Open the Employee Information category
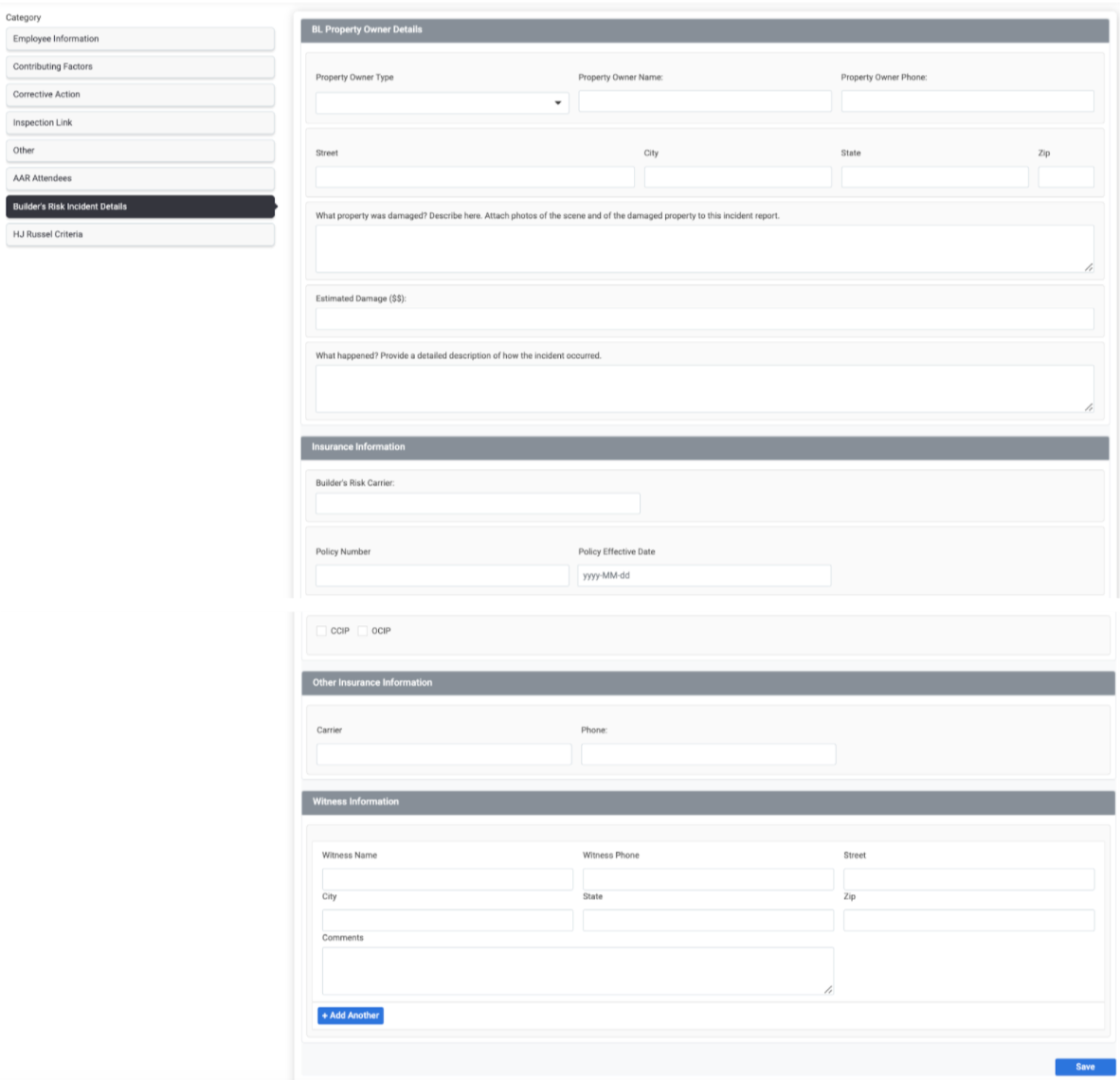 click(x=140, y=39)
